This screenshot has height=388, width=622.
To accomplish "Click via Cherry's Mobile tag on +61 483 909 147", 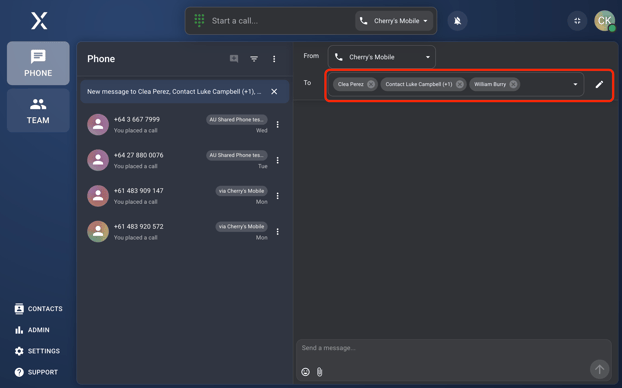I will click(x=242, y=191).
